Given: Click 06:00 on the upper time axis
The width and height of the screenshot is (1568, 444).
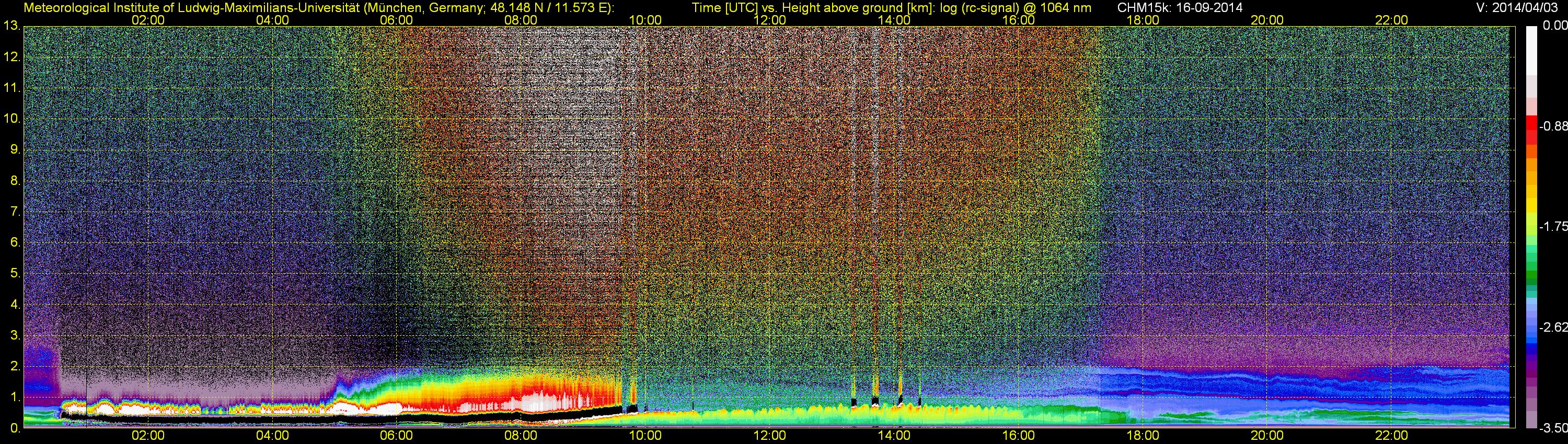Looking at the screenshot, I should click(x=396, y=20).
